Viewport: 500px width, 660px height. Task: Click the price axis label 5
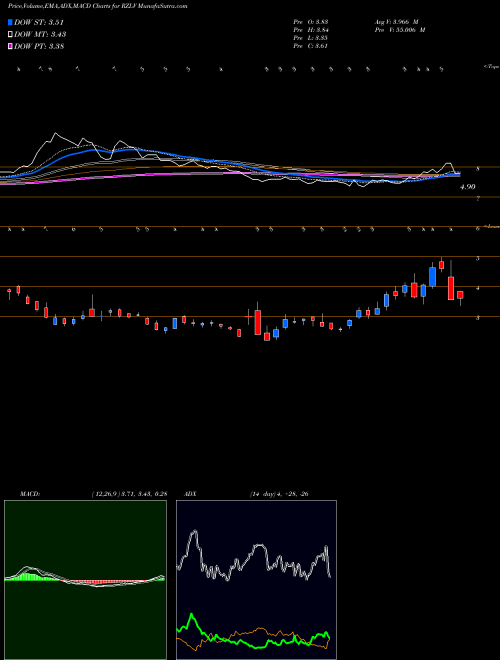(x=477, y=258)
